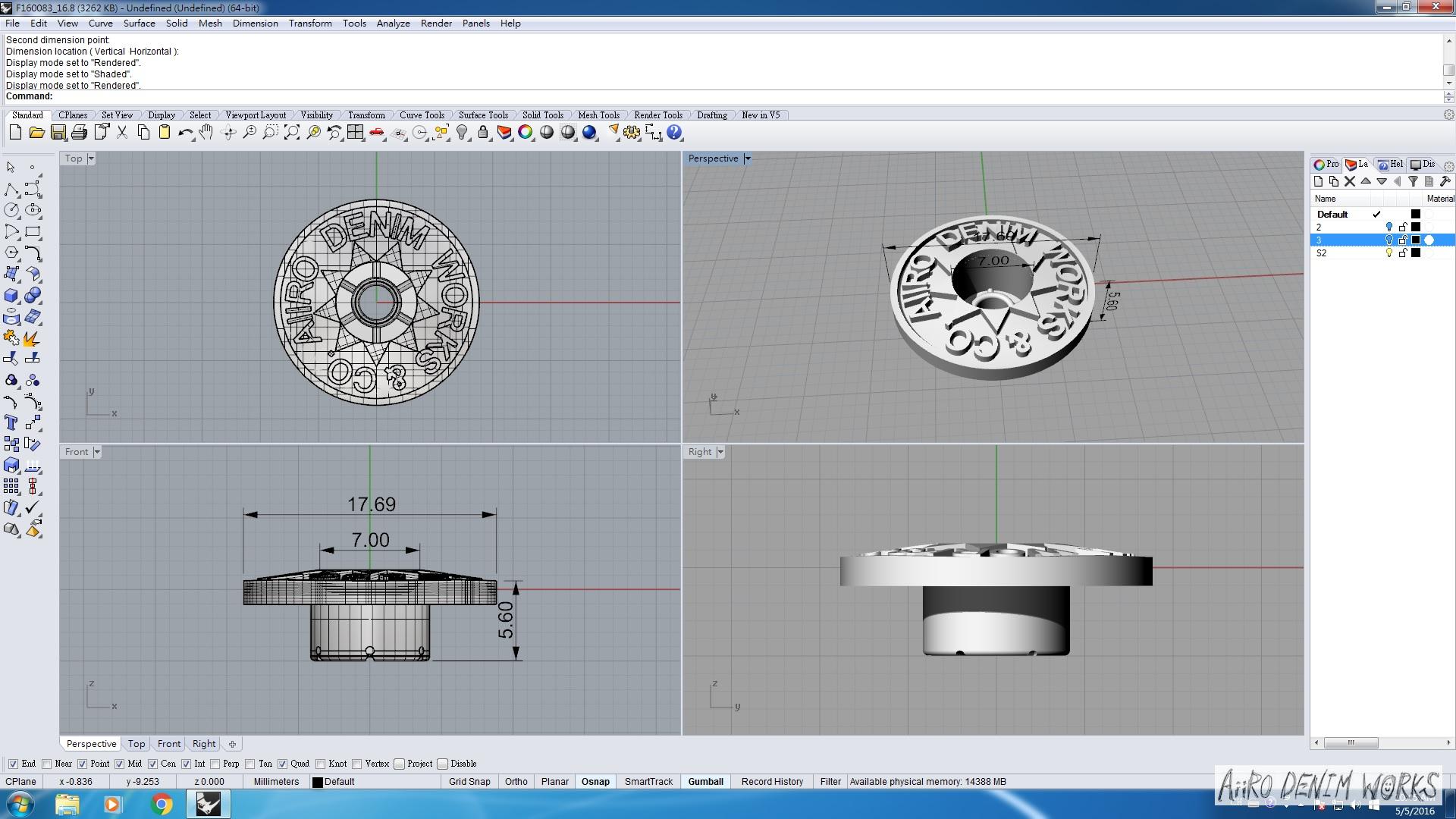Open the Right viewport title dropdown arrow
The height and width of the screenshot is (819, 1456).
(x=720, y=452)
